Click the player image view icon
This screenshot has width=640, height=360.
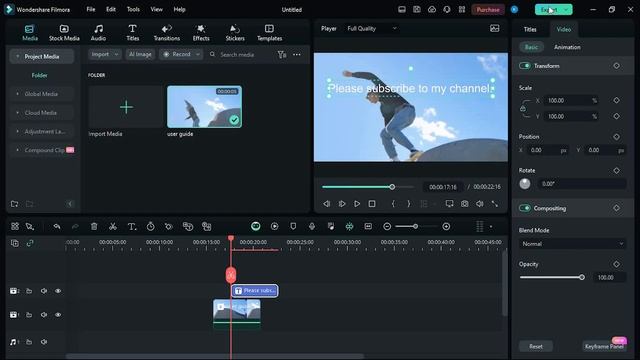pos(494,28)
